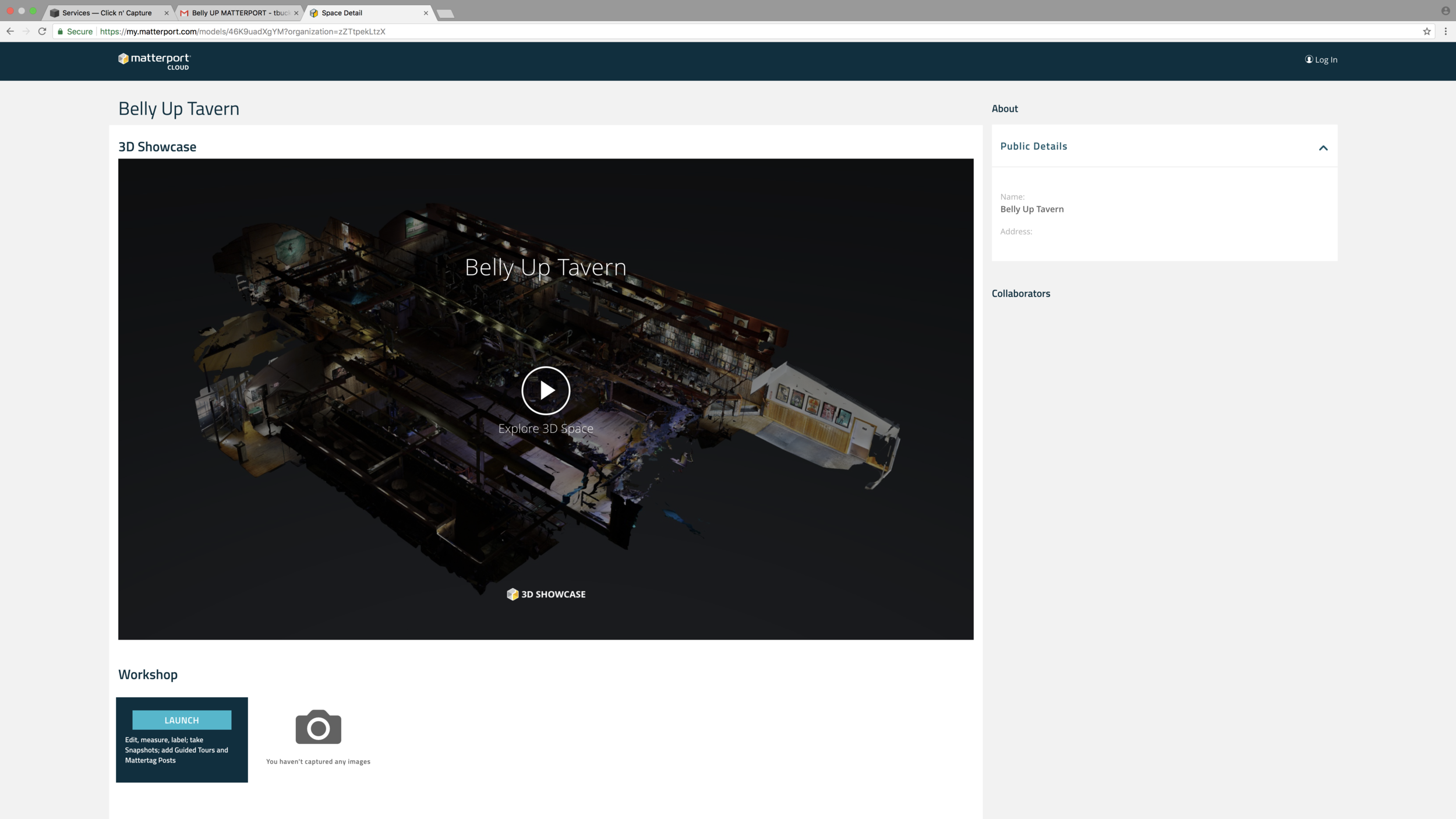Close the Space Detail tab
1456x819 pixels.
coord(426,13)
